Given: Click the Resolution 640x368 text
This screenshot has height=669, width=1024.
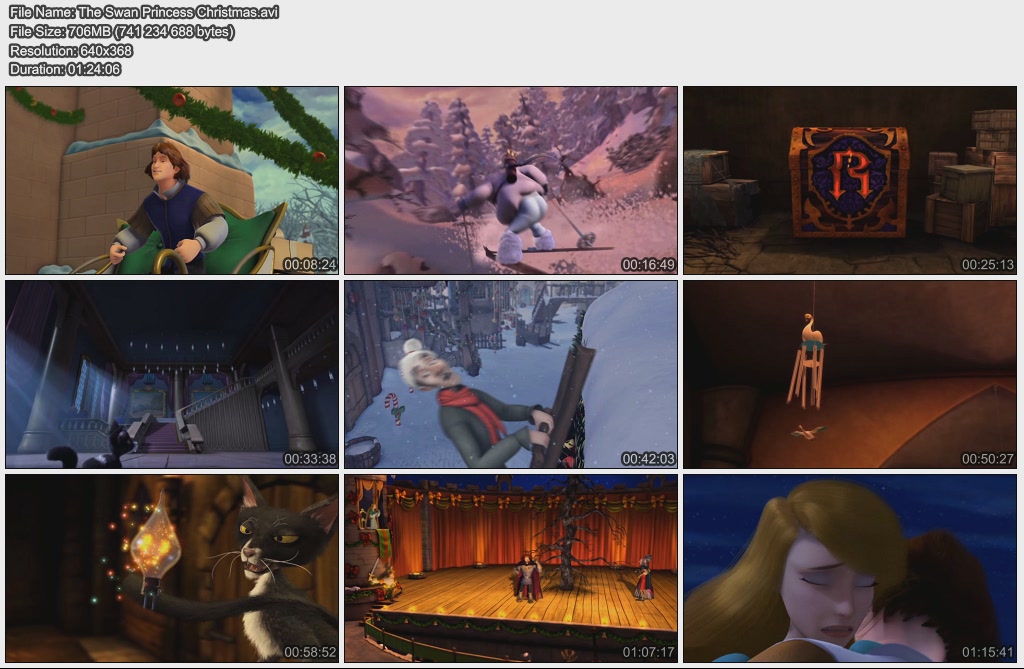Looking at the screenshot, I should (71, 51).
